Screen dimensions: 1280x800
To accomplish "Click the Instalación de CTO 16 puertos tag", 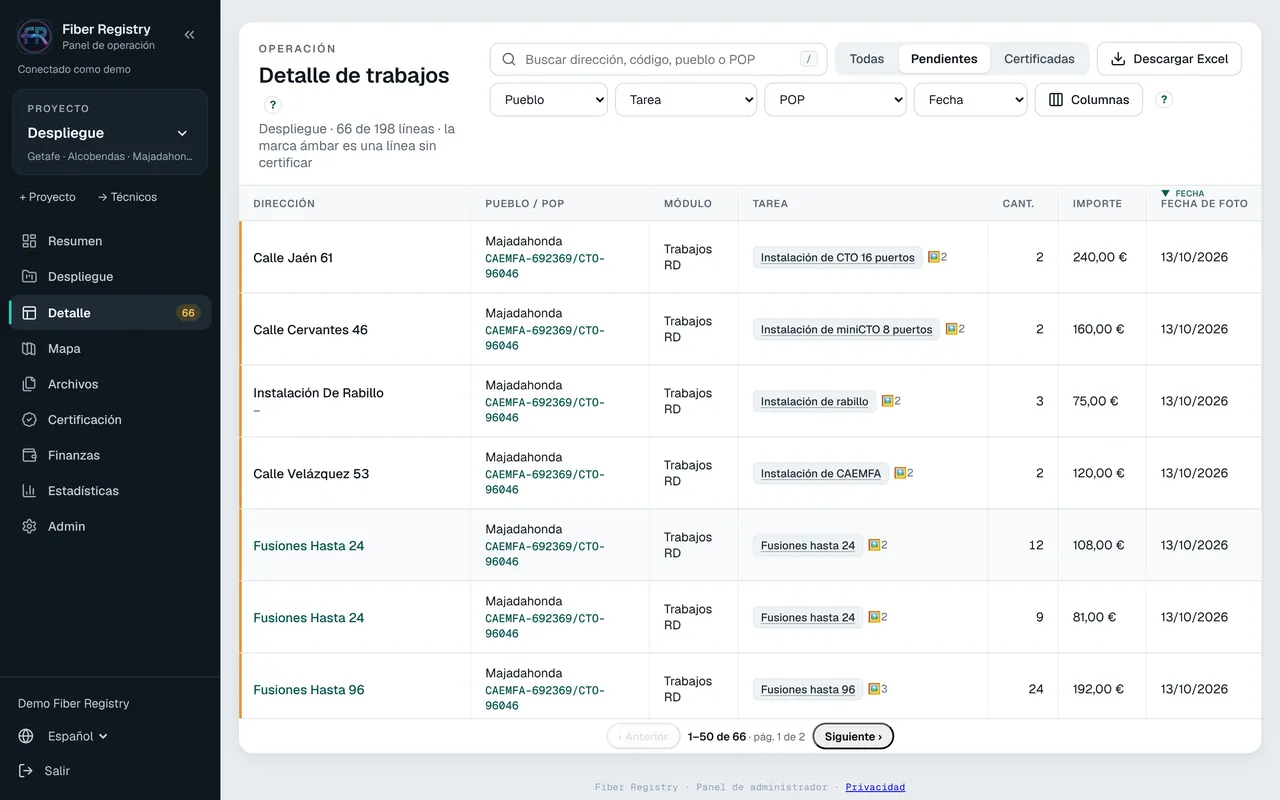I will click(x=838, y=257).
